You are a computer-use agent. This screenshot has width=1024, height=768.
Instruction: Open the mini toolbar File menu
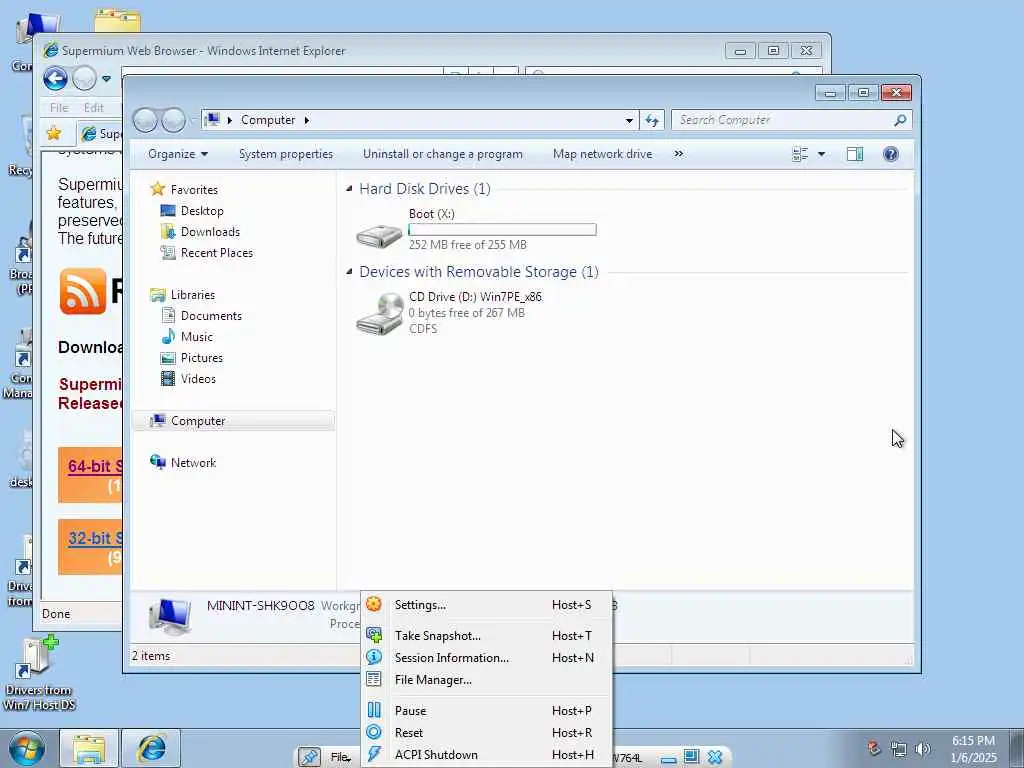point(340,757)
